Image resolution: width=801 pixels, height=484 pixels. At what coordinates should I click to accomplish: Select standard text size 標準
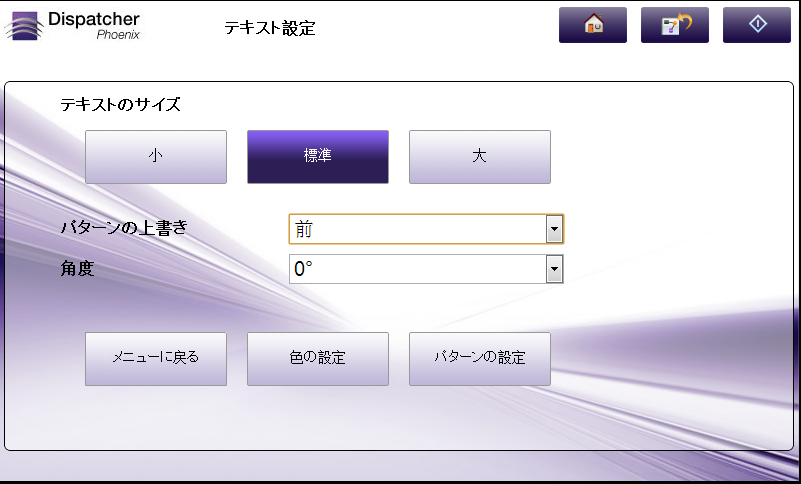pos(318,157)
